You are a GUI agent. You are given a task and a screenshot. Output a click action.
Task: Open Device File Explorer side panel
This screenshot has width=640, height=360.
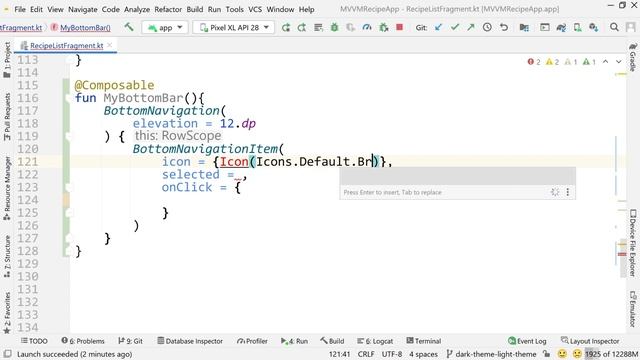click(633, 243)
